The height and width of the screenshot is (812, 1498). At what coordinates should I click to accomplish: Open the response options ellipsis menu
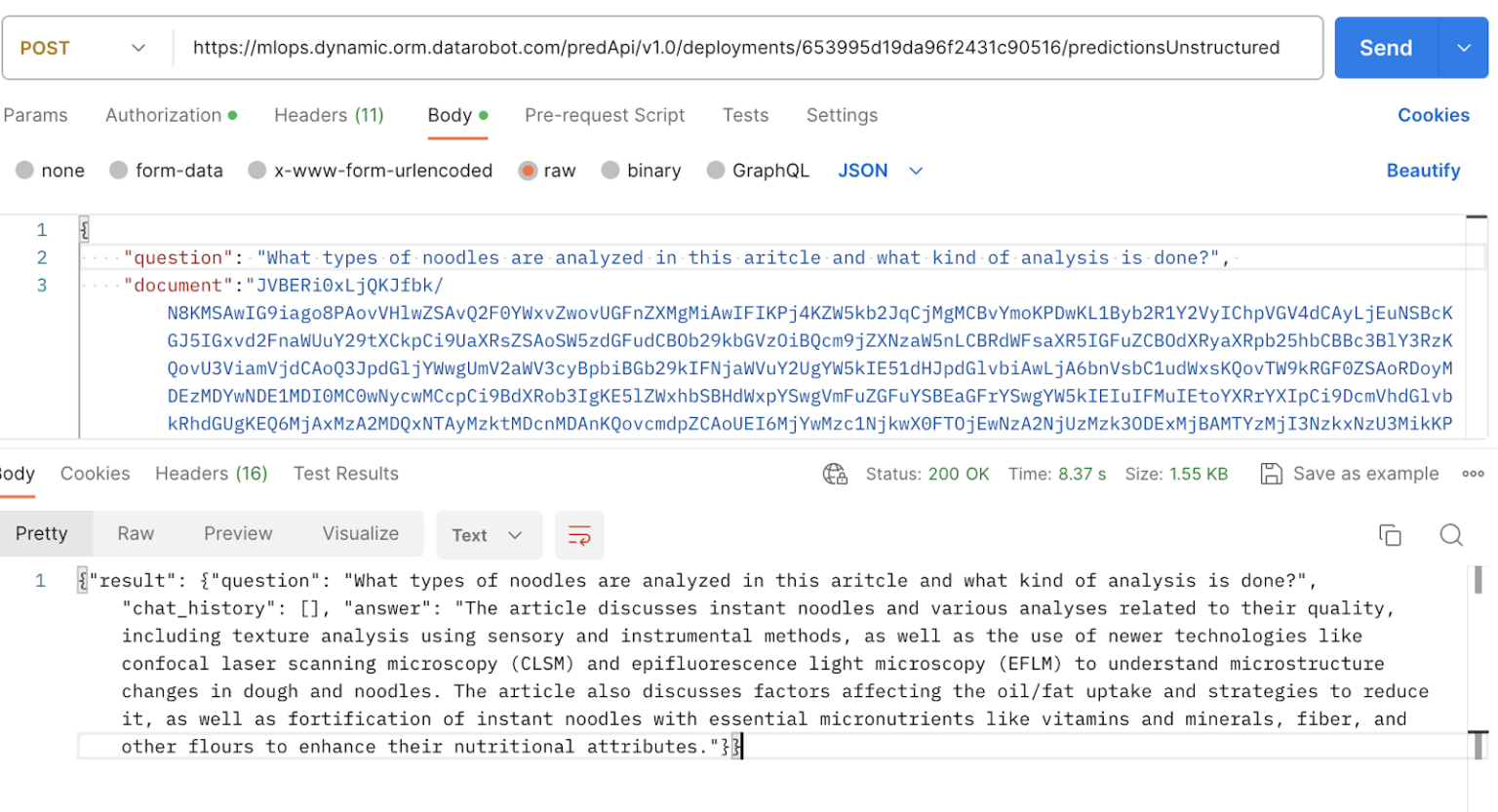coord(1471,474)
